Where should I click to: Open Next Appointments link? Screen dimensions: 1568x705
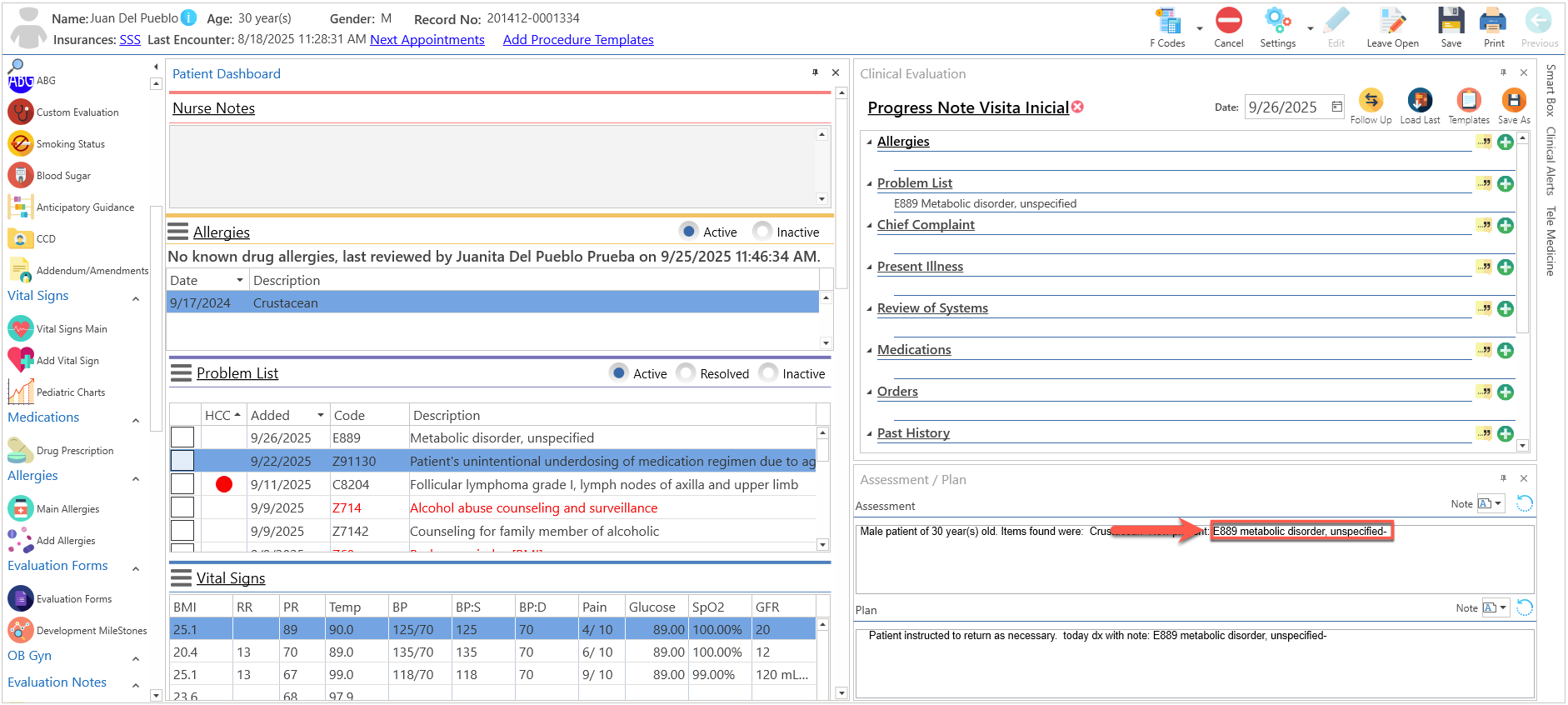[427, 39]
